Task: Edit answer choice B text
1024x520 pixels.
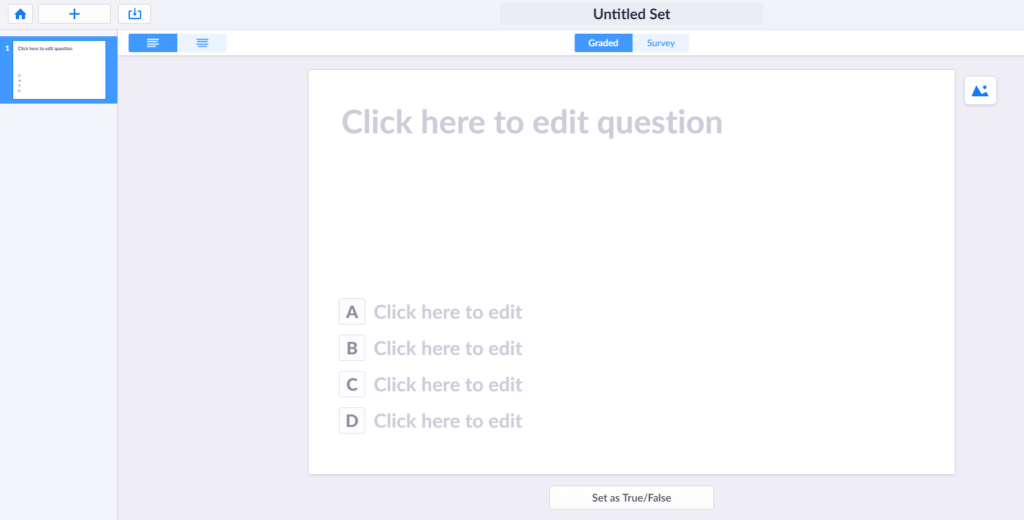Action: pos(448,348)
